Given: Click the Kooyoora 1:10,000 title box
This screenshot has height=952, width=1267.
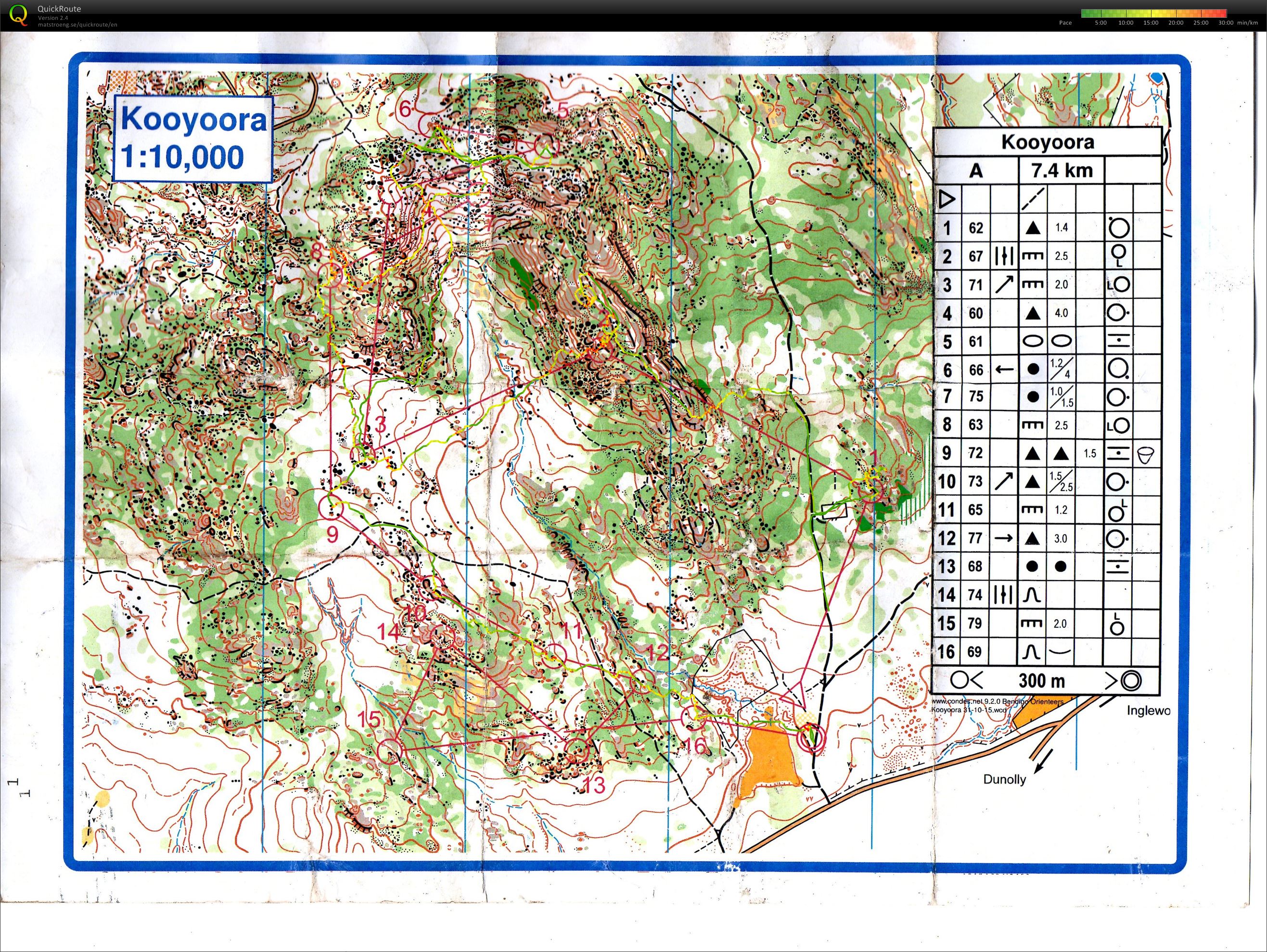Looking at the screenshot, I should pos(192,139).
